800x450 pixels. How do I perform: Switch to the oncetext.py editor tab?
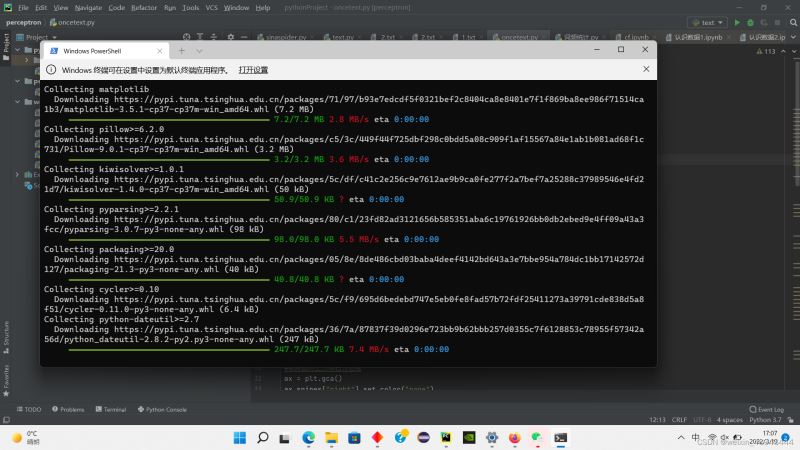coord(515,37)
